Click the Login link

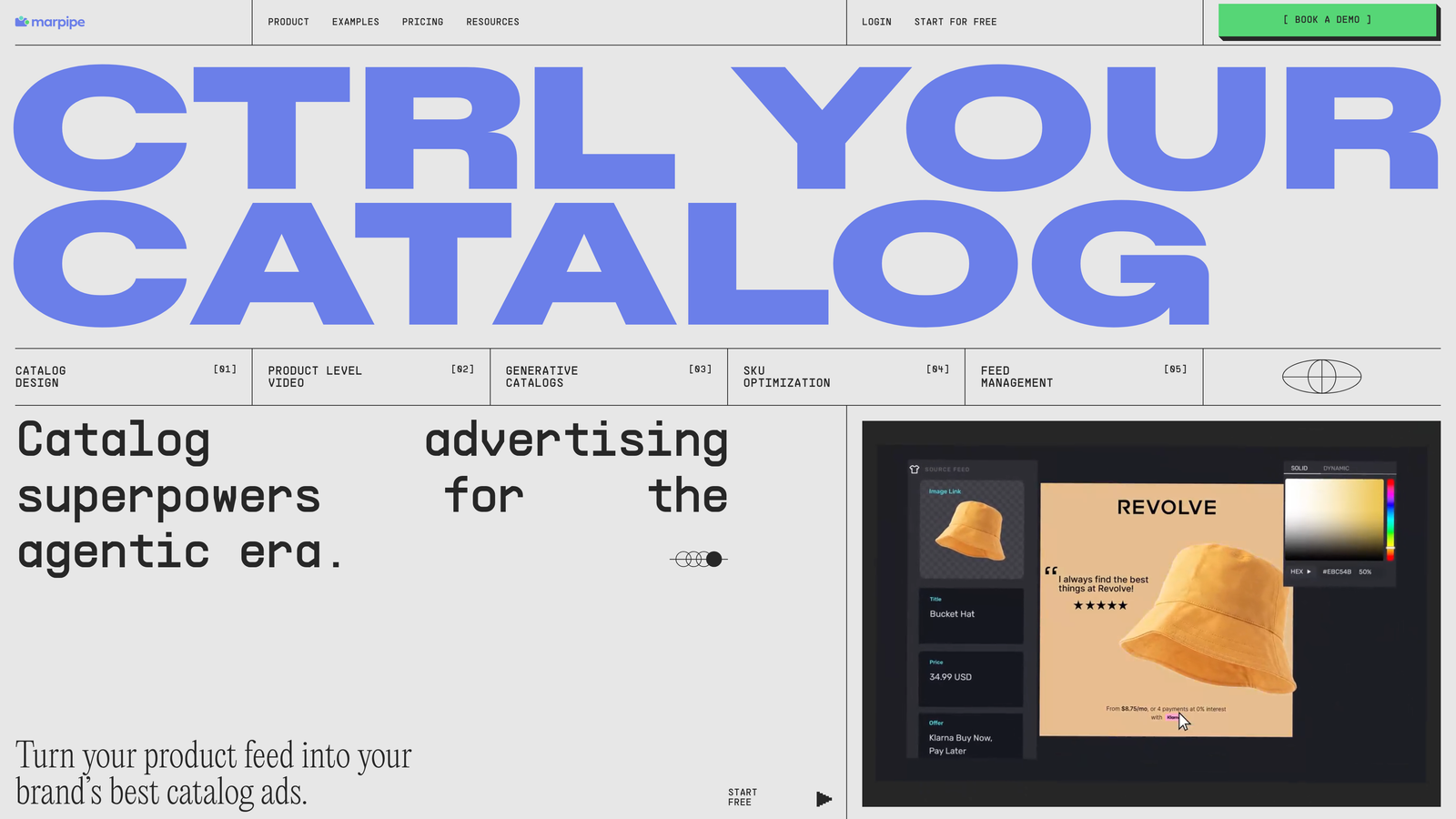[x=877, y=22]
